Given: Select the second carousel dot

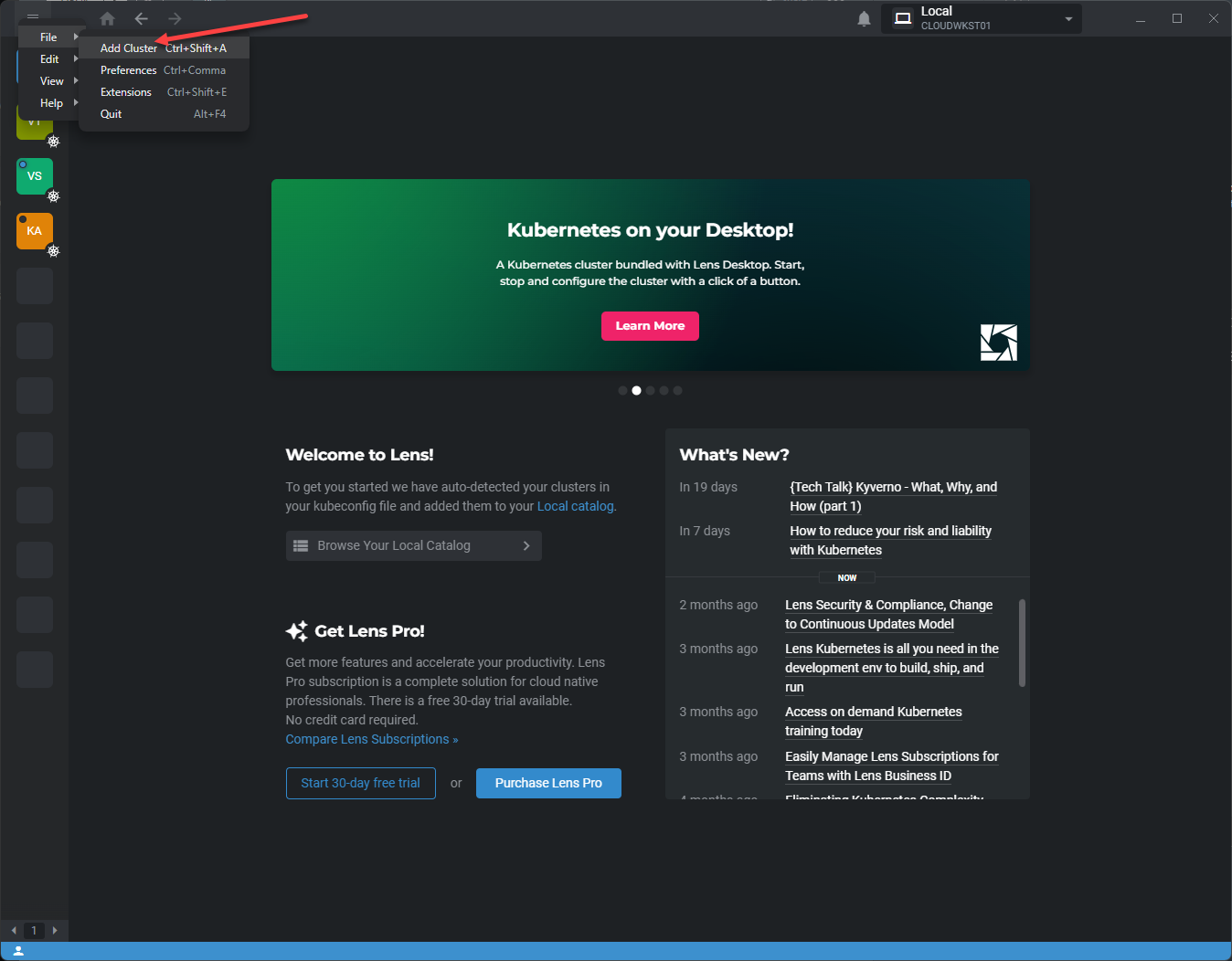Looking at the screenshot, I should [636, 391].
